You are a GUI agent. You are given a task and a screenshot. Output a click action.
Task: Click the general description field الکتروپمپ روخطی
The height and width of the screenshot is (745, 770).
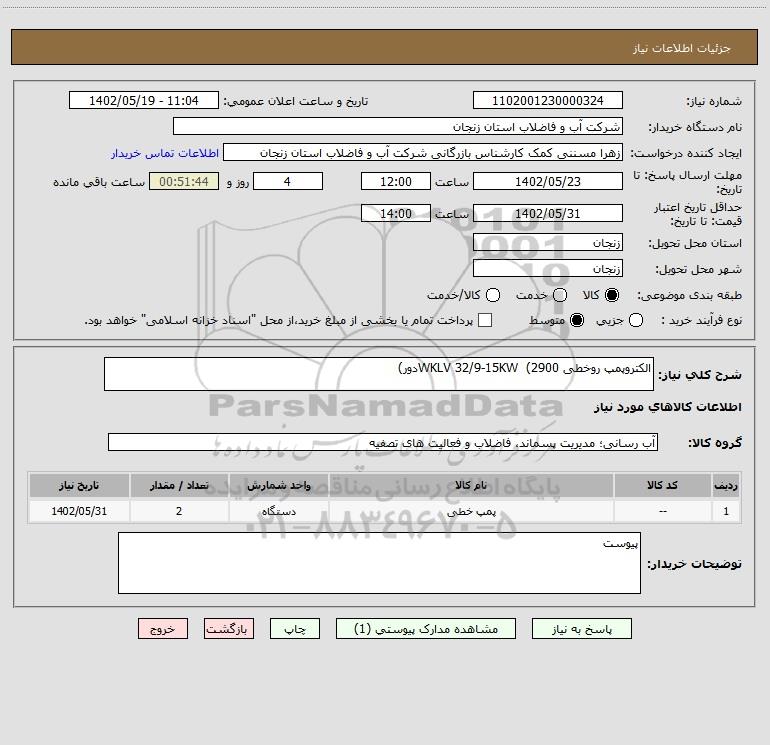[x=379, y=374]
